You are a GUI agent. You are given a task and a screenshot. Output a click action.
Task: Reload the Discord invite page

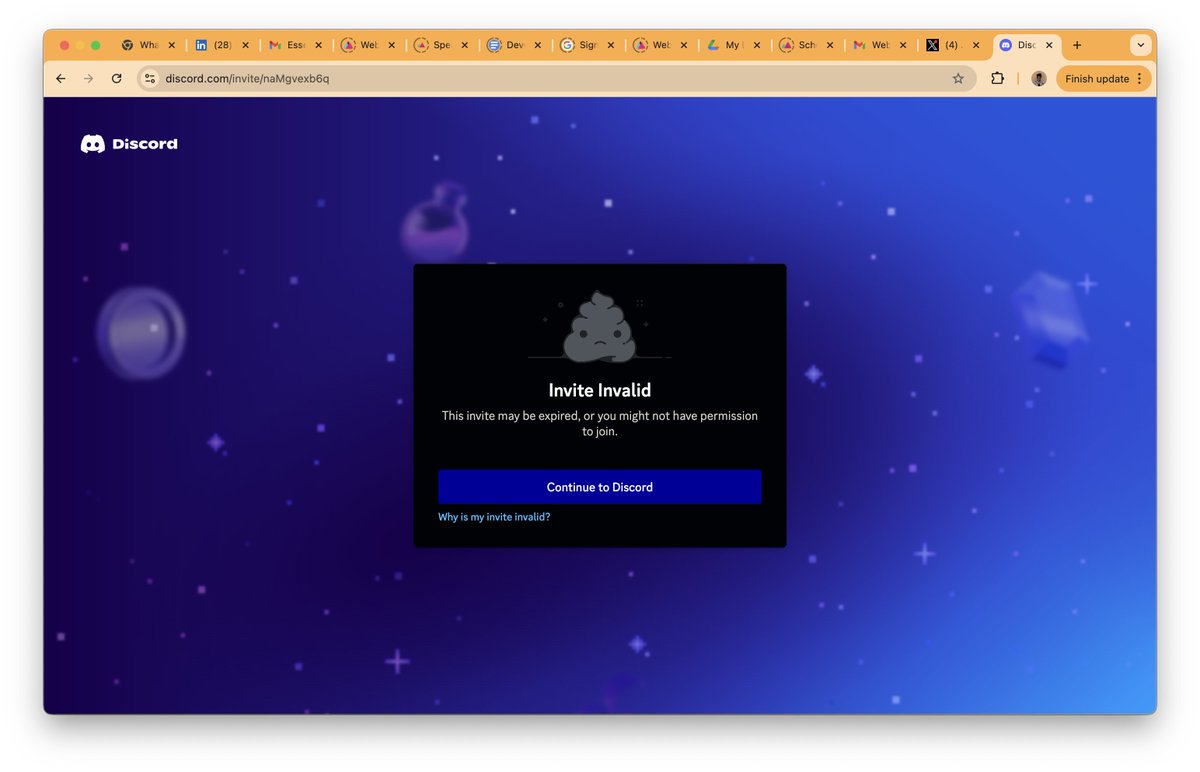pos(117,79)
